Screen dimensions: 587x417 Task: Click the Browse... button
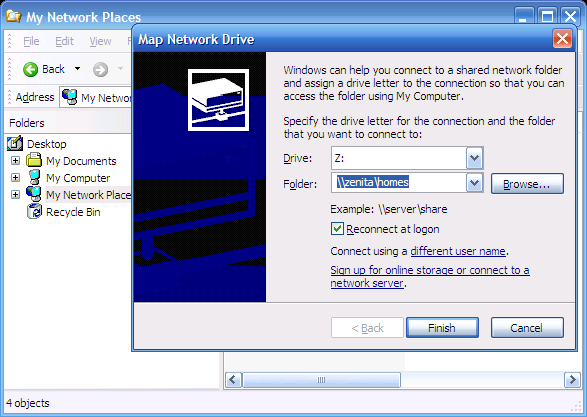[x=527, y=183]
